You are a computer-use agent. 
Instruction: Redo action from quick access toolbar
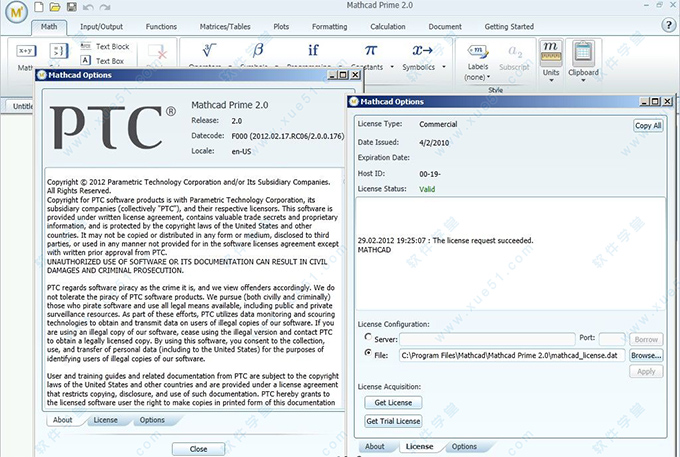pos(105,7)
